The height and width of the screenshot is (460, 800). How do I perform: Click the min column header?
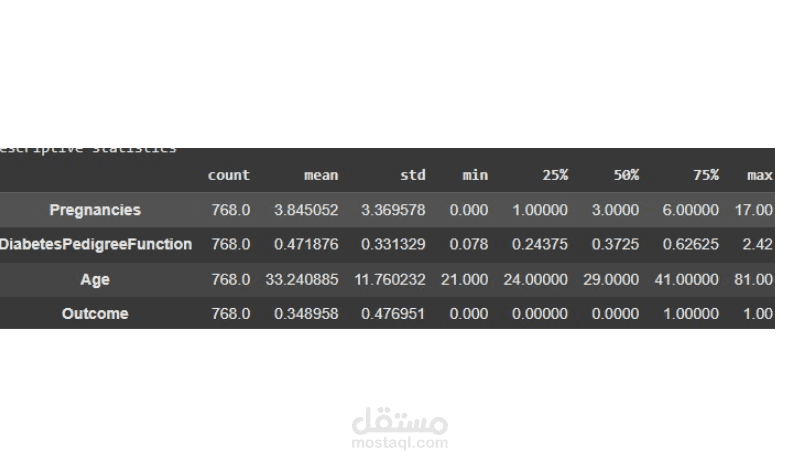(x=475, y=175)
